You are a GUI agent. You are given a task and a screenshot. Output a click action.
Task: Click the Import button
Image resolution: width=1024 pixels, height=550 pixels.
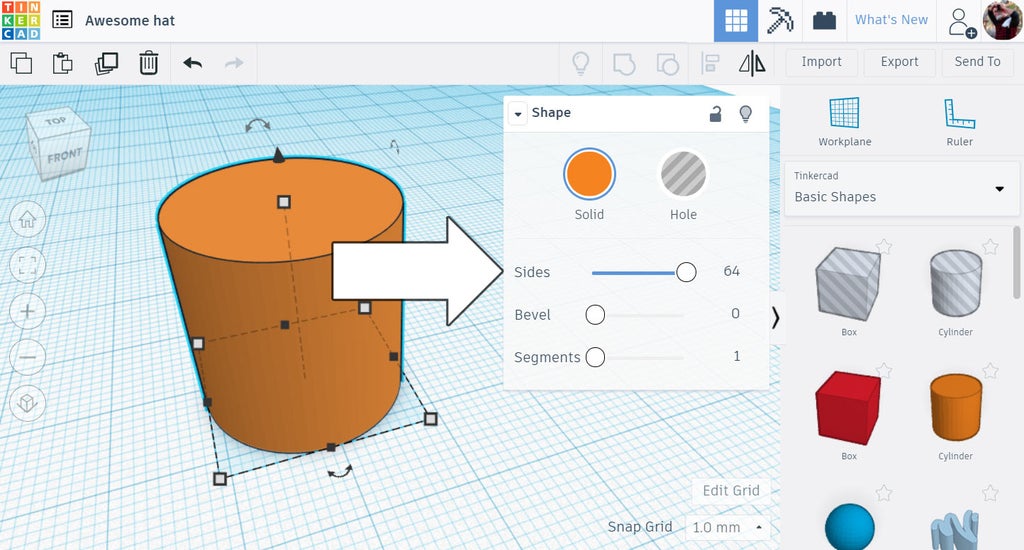point(822,62)
